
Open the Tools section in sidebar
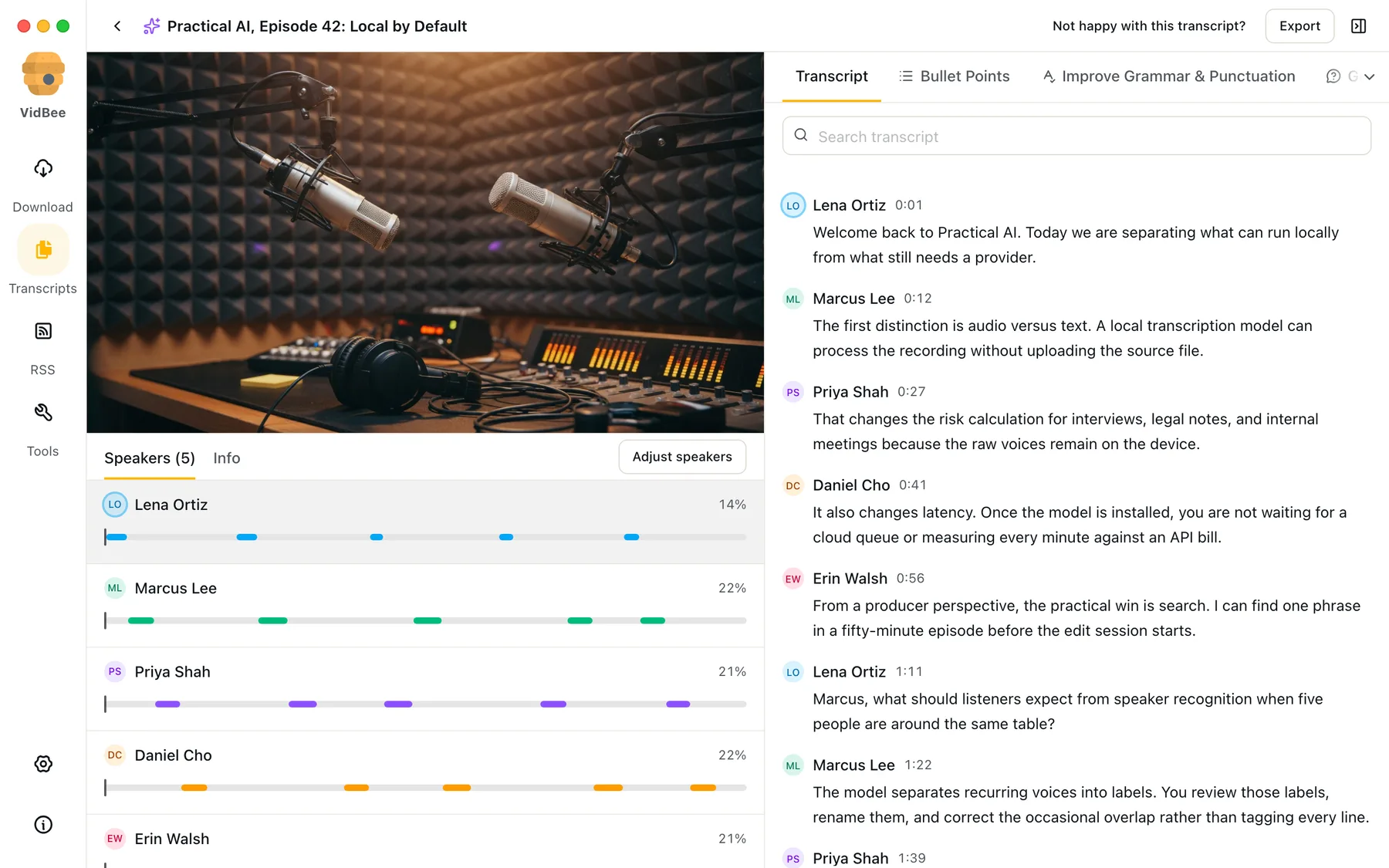pos(43,428)
